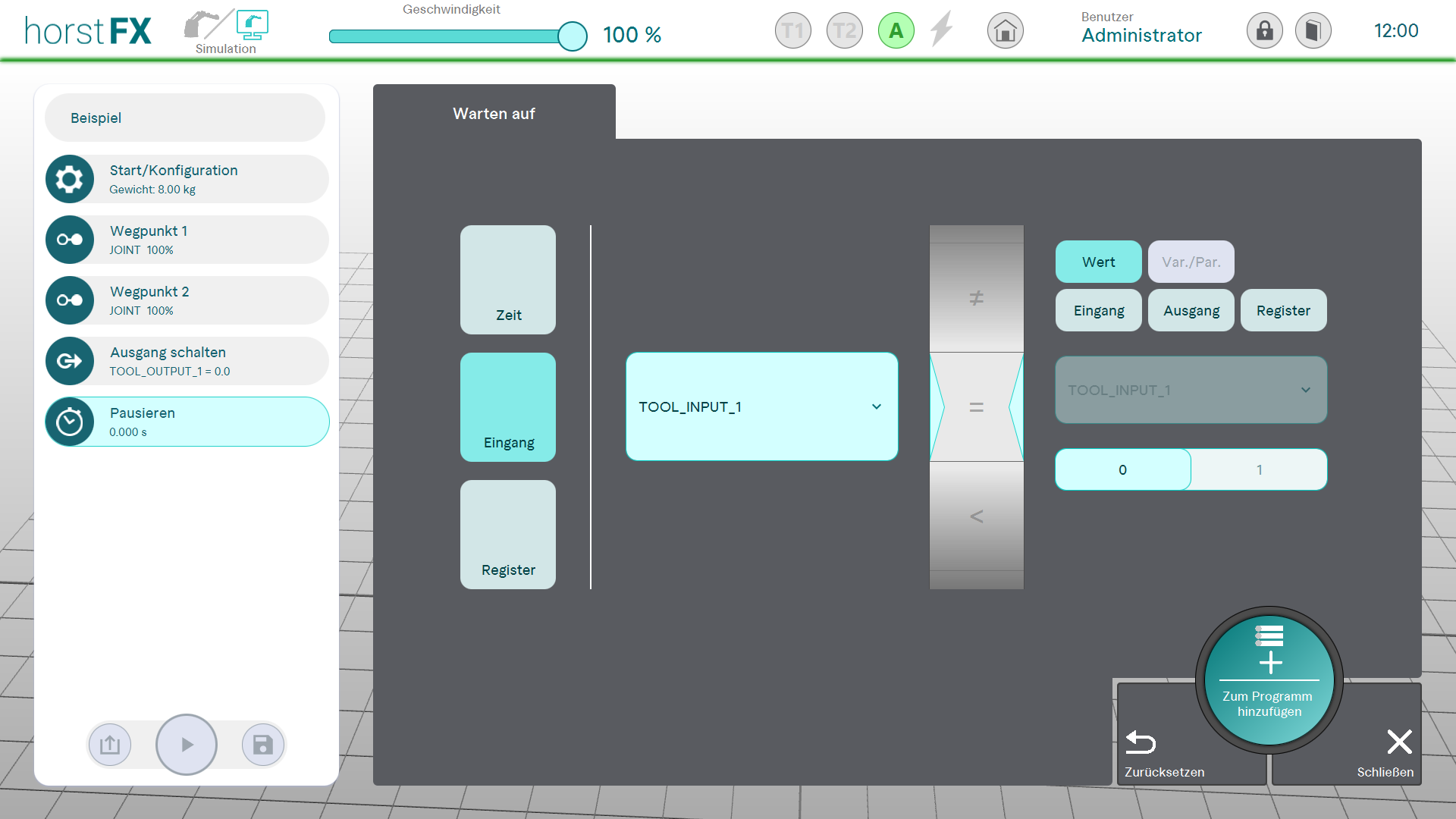Switch the toggle to Var./Par.

(x=1191, y=262)
